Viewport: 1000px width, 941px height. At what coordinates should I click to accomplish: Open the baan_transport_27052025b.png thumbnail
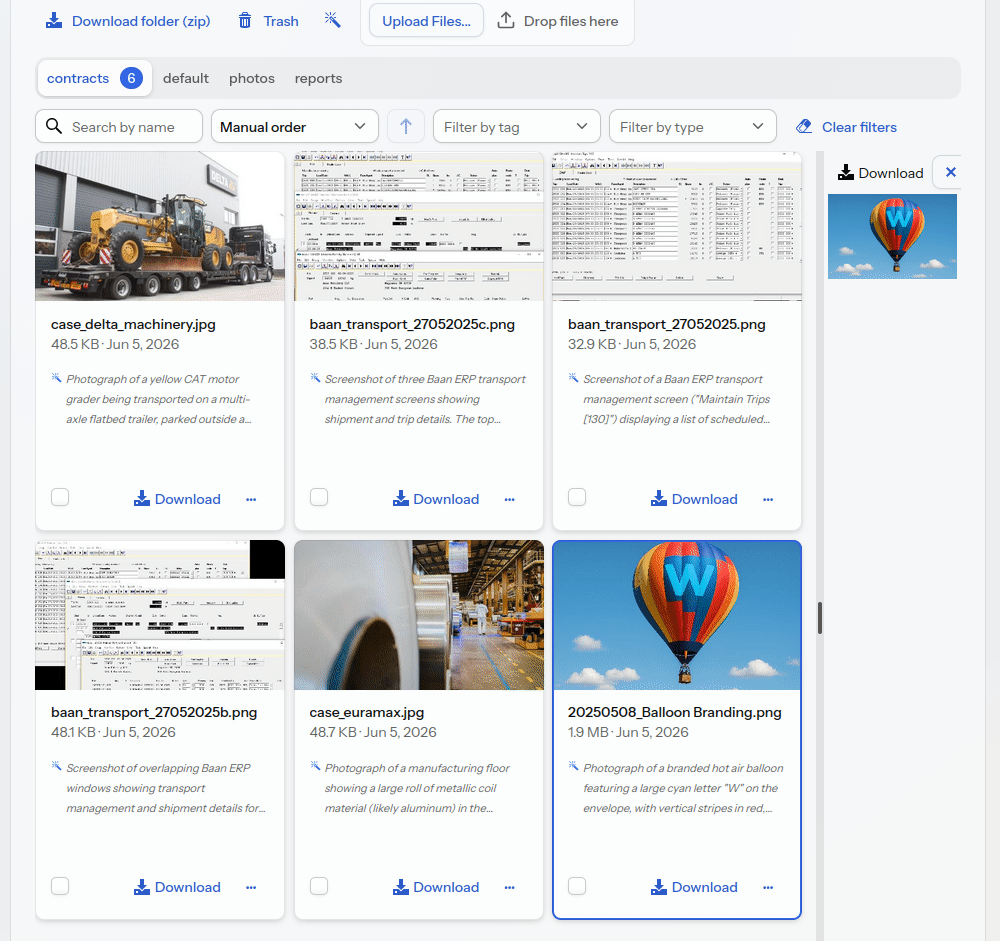pyautogui.click(x=160, y=615)
